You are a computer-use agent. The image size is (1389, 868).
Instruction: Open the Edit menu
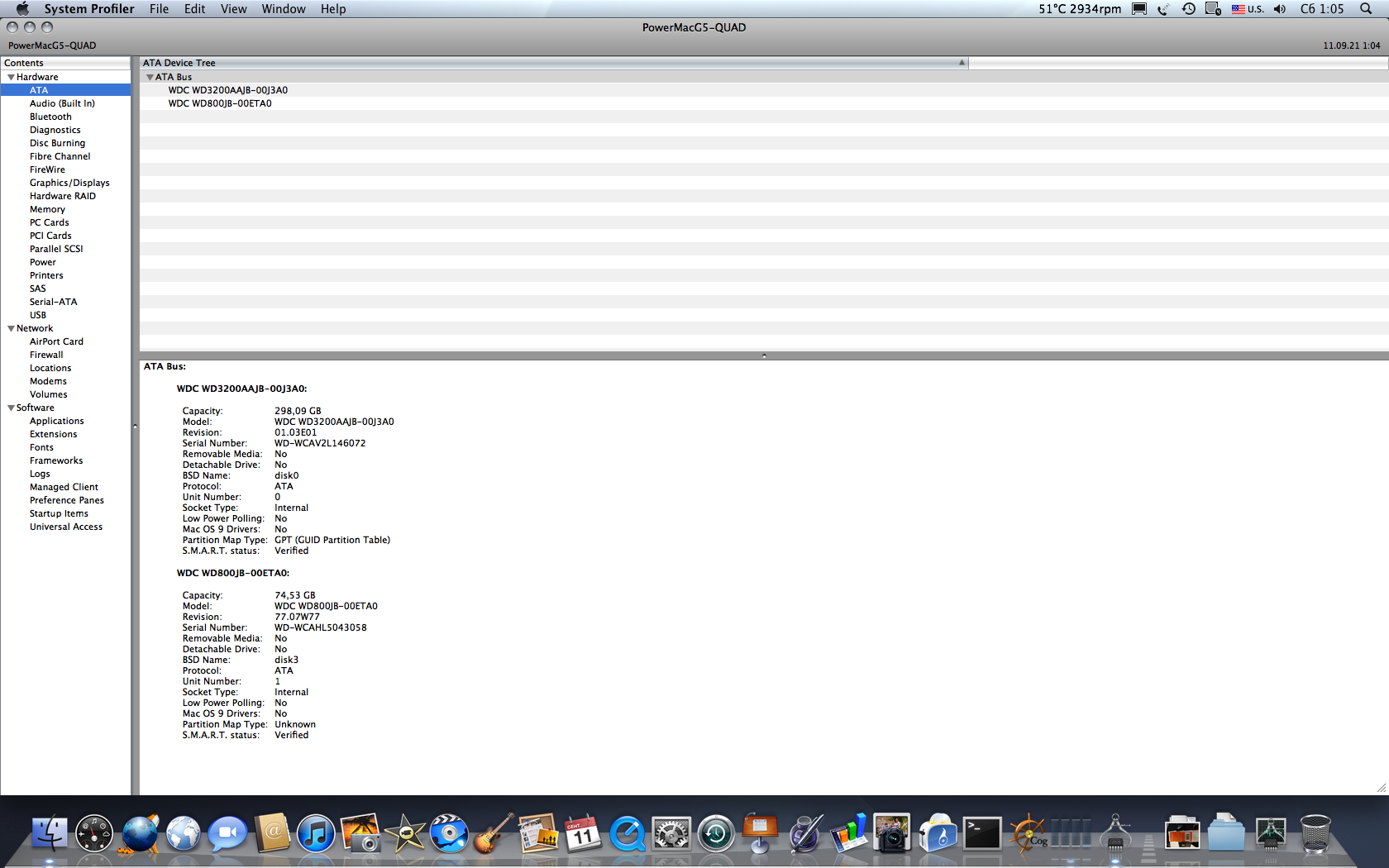click(x=195, y=9)
